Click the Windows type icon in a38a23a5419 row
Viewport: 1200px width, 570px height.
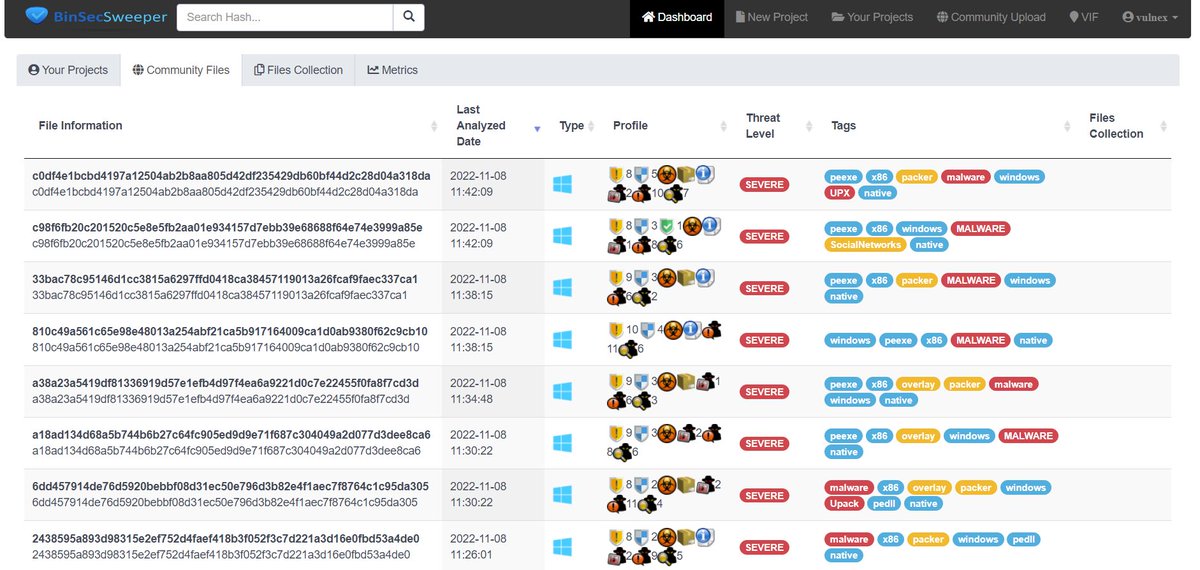pos(562,392)
